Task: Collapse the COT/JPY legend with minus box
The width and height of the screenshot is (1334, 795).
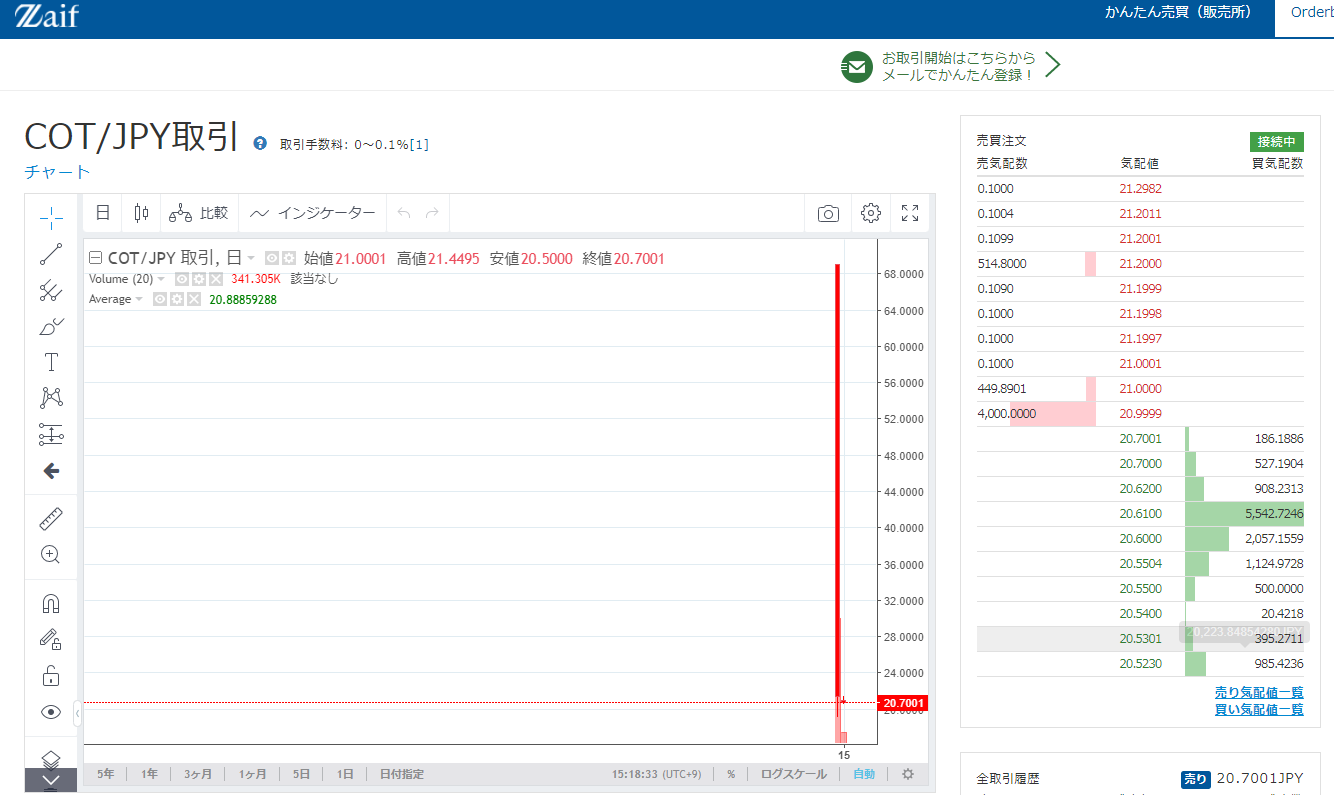Action: 96,258
